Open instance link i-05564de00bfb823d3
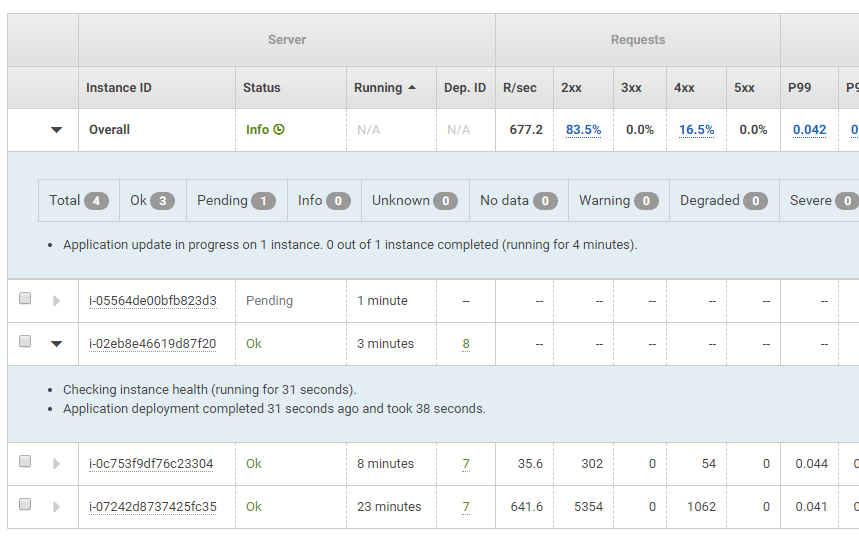The height and width of the screenshot is (539, 859). [x=153, y=301]
